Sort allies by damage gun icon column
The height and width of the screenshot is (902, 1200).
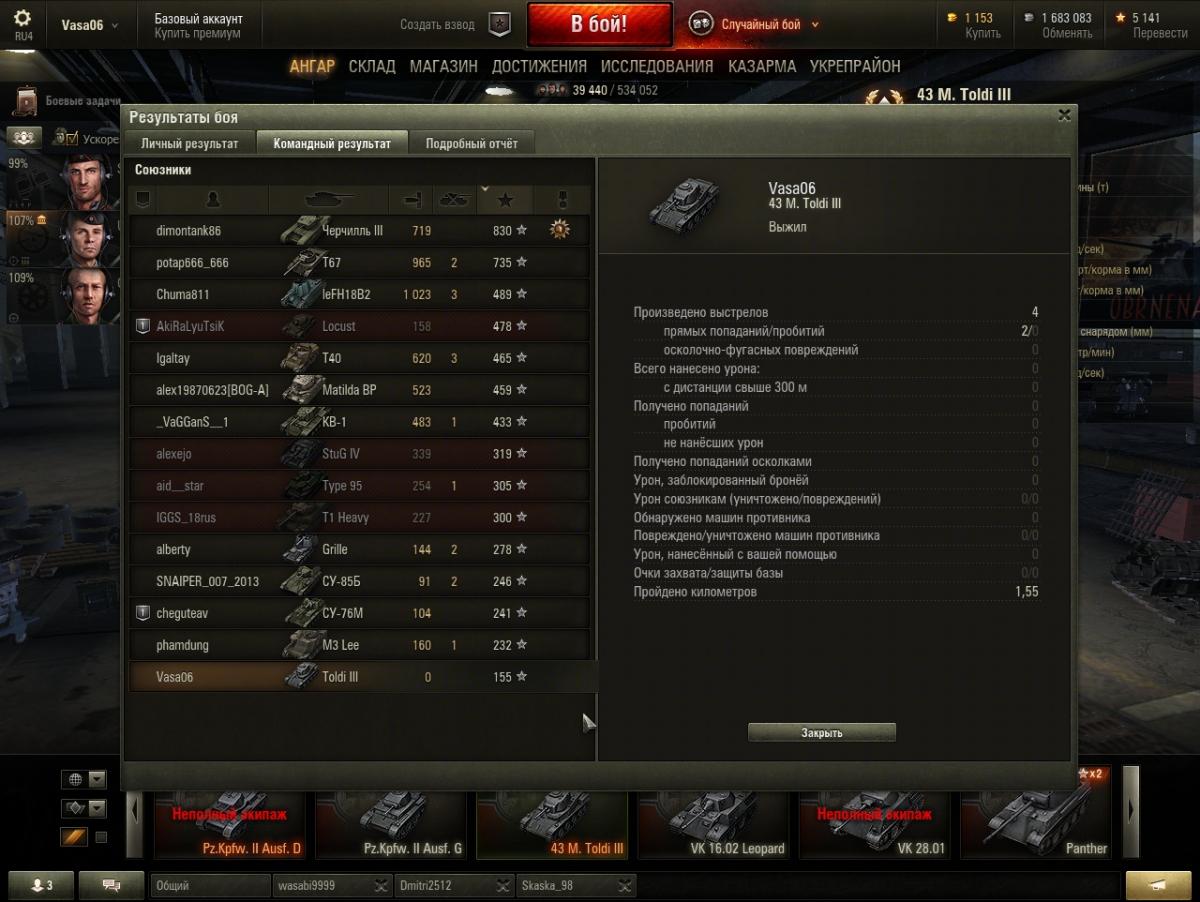pyautogui.click(x=412, y=199)
